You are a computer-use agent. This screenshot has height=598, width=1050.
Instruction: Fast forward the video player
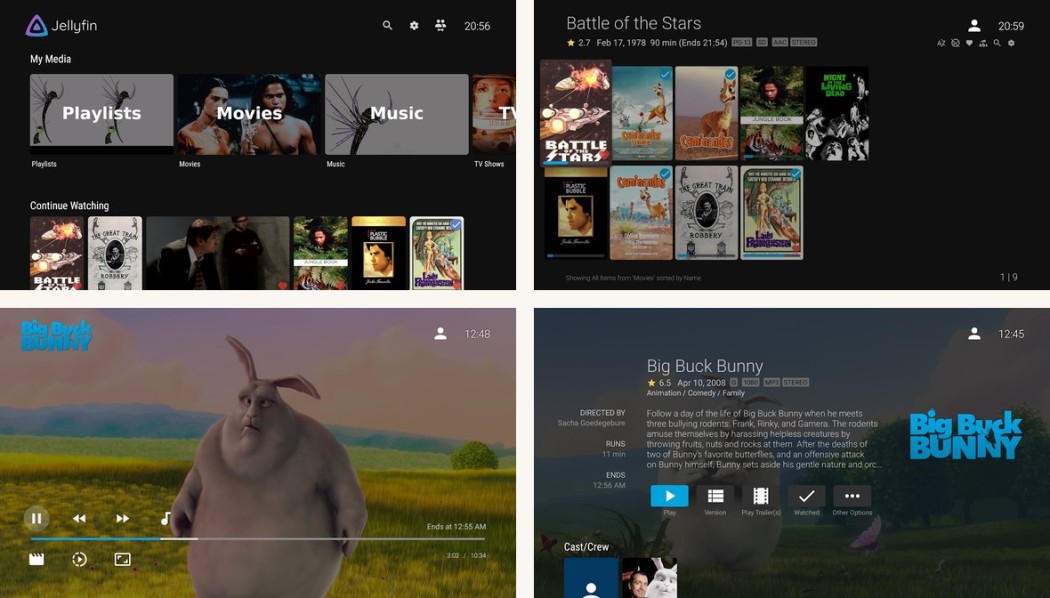(x=122, y=518)
